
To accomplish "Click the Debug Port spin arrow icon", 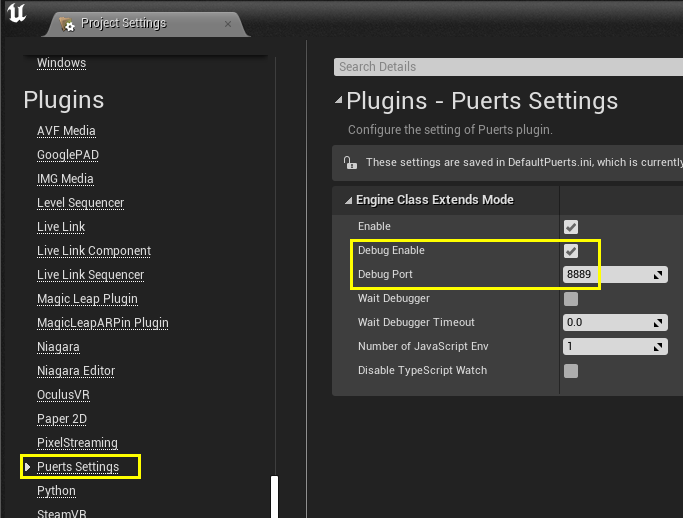I will point(658,275).
